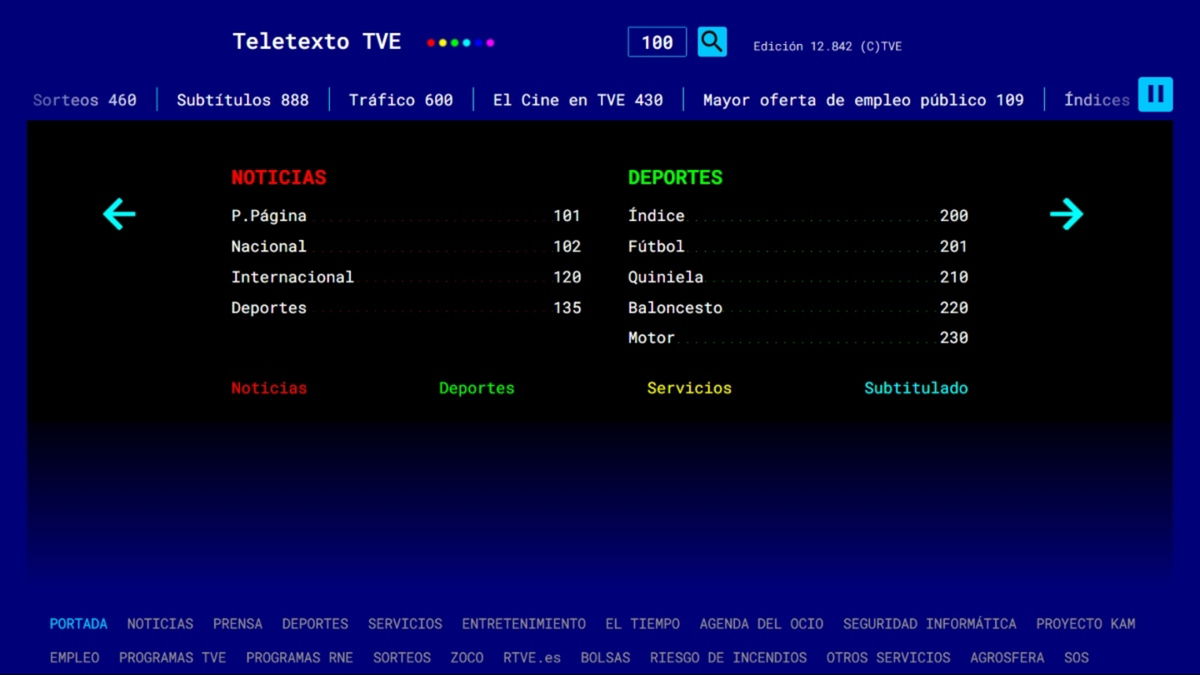Image resolution: width=1200 pixels, height=675 pixels.
Task: Open Subtítulos 888
Action: pyautogui.click(x=243, y=99)
